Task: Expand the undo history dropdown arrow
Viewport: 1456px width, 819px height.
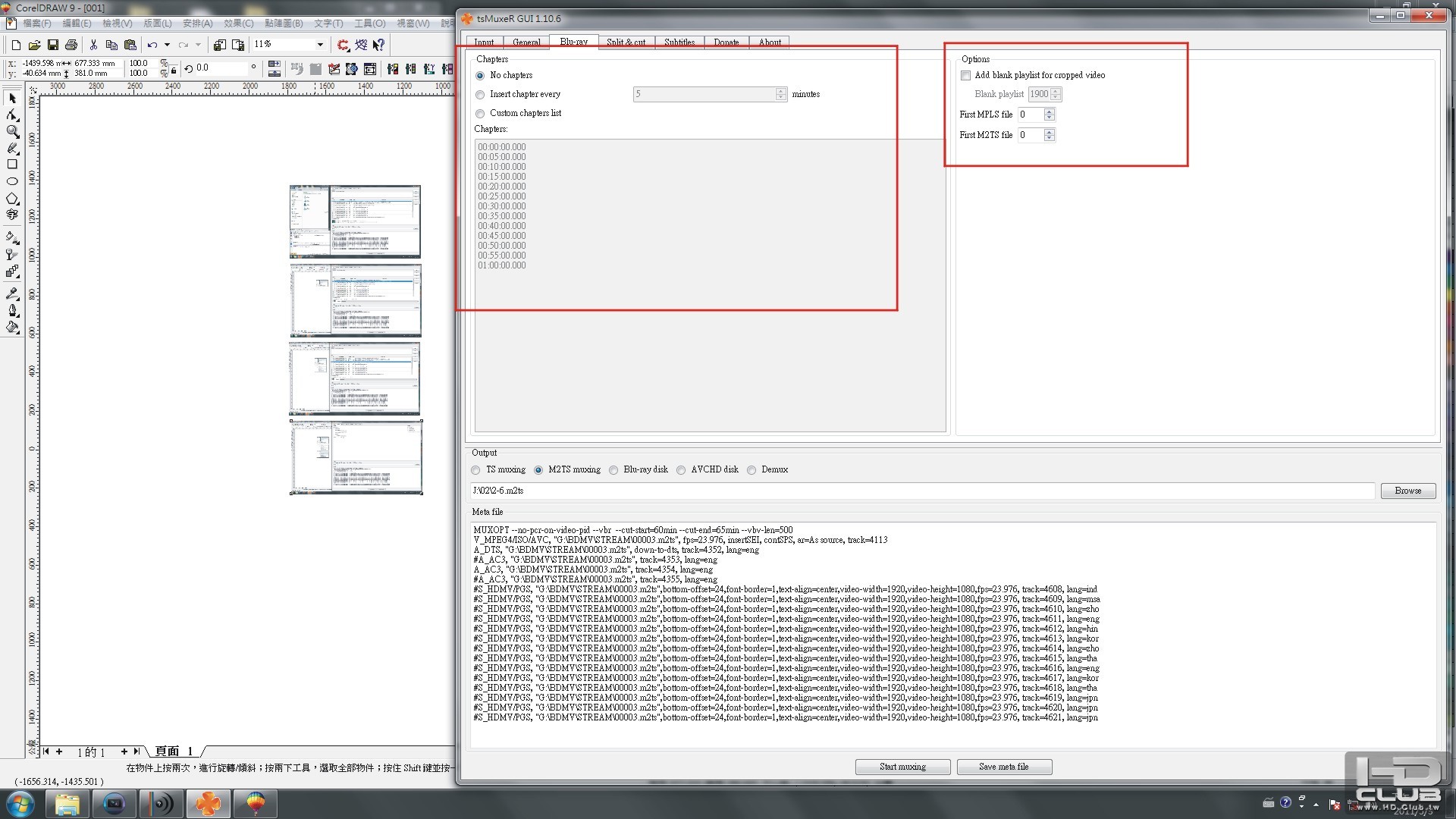Action: pyautogui.click(x=167, y=45)
